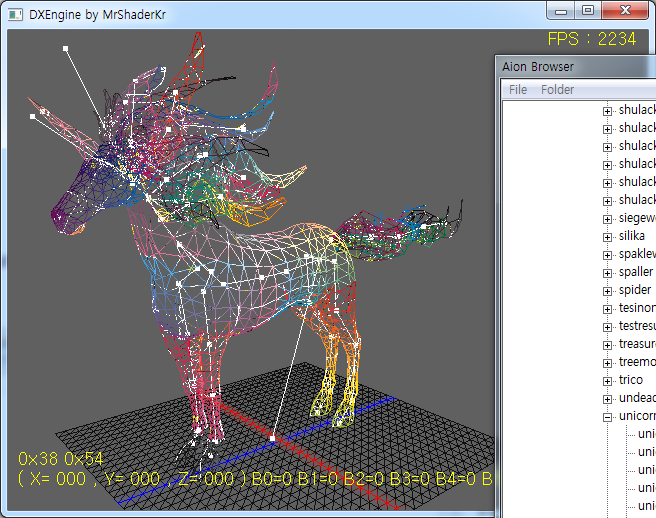Viewport: 656px width, 518px height.
Task: Select the spider tree item label
Action: coord(635,290)
